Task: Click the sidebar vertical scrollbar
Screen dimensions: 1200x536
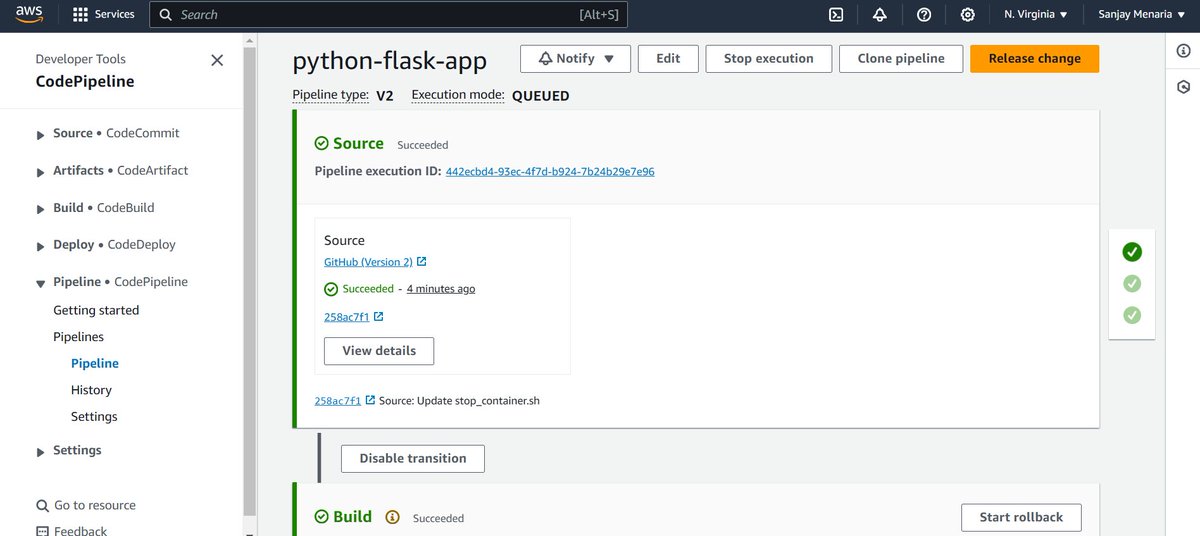Action: pyautogui.click(x=248, y=280)
